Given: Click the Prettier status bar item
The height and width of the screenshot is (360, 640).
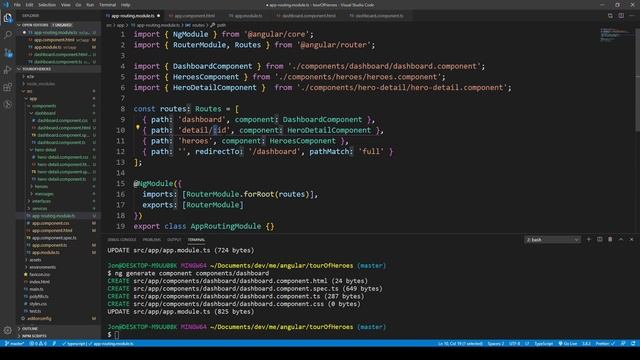Looking at the screenshot, I should click(605, 344).
